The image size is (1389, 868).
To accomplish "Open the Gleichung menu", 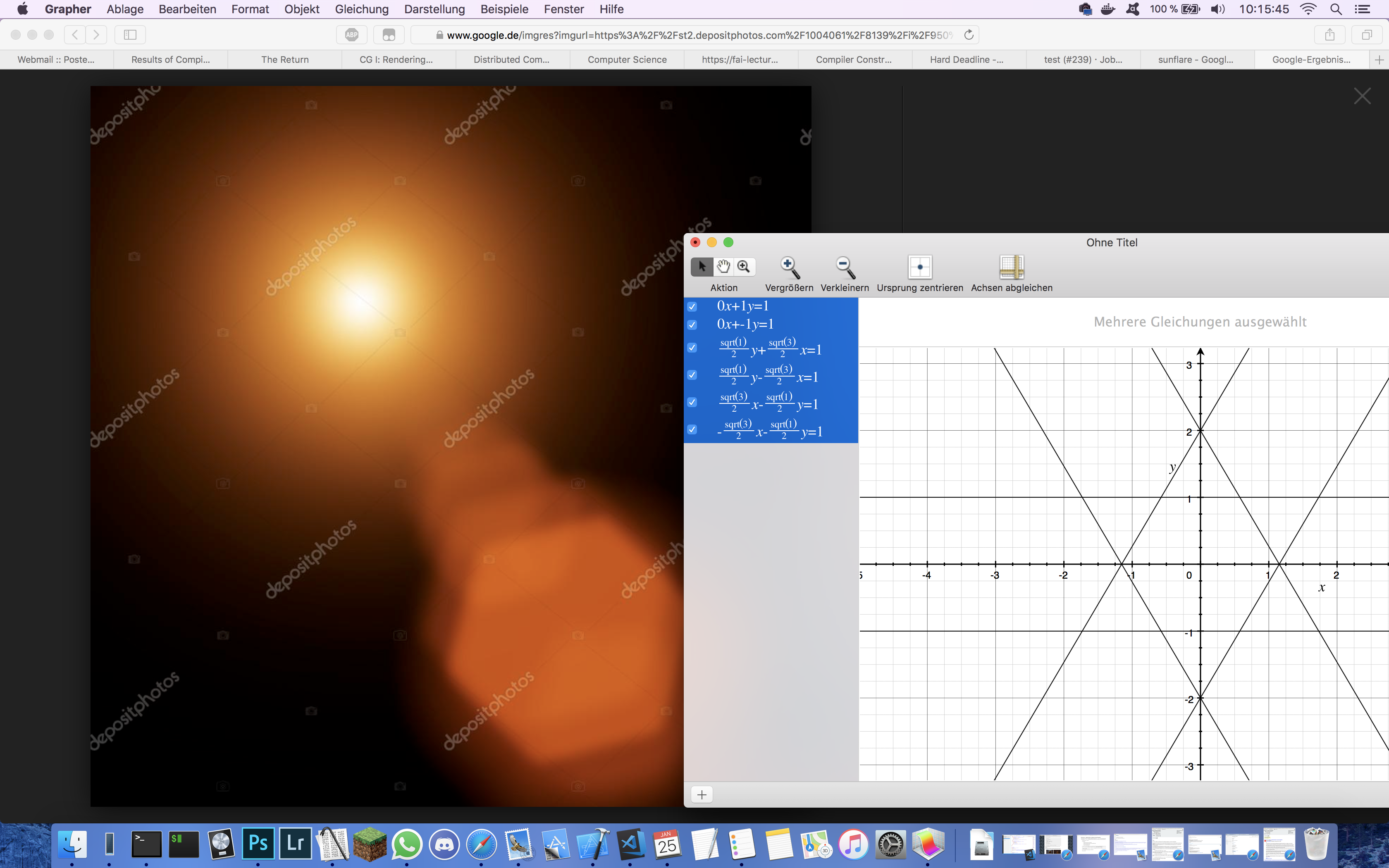I will click(x=362, y=9).
